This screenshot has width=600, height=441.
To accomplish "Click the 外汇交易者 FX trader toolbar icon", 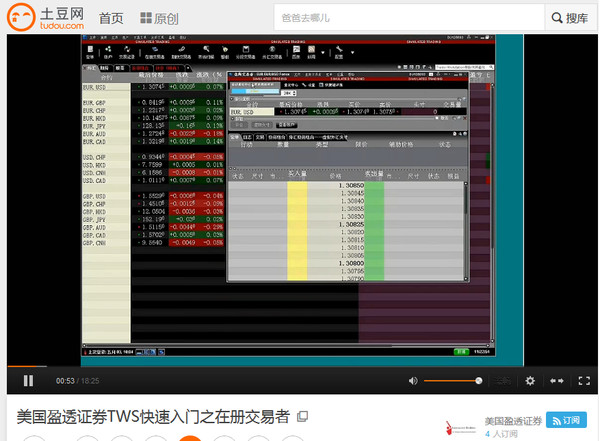I will (272, 52).
